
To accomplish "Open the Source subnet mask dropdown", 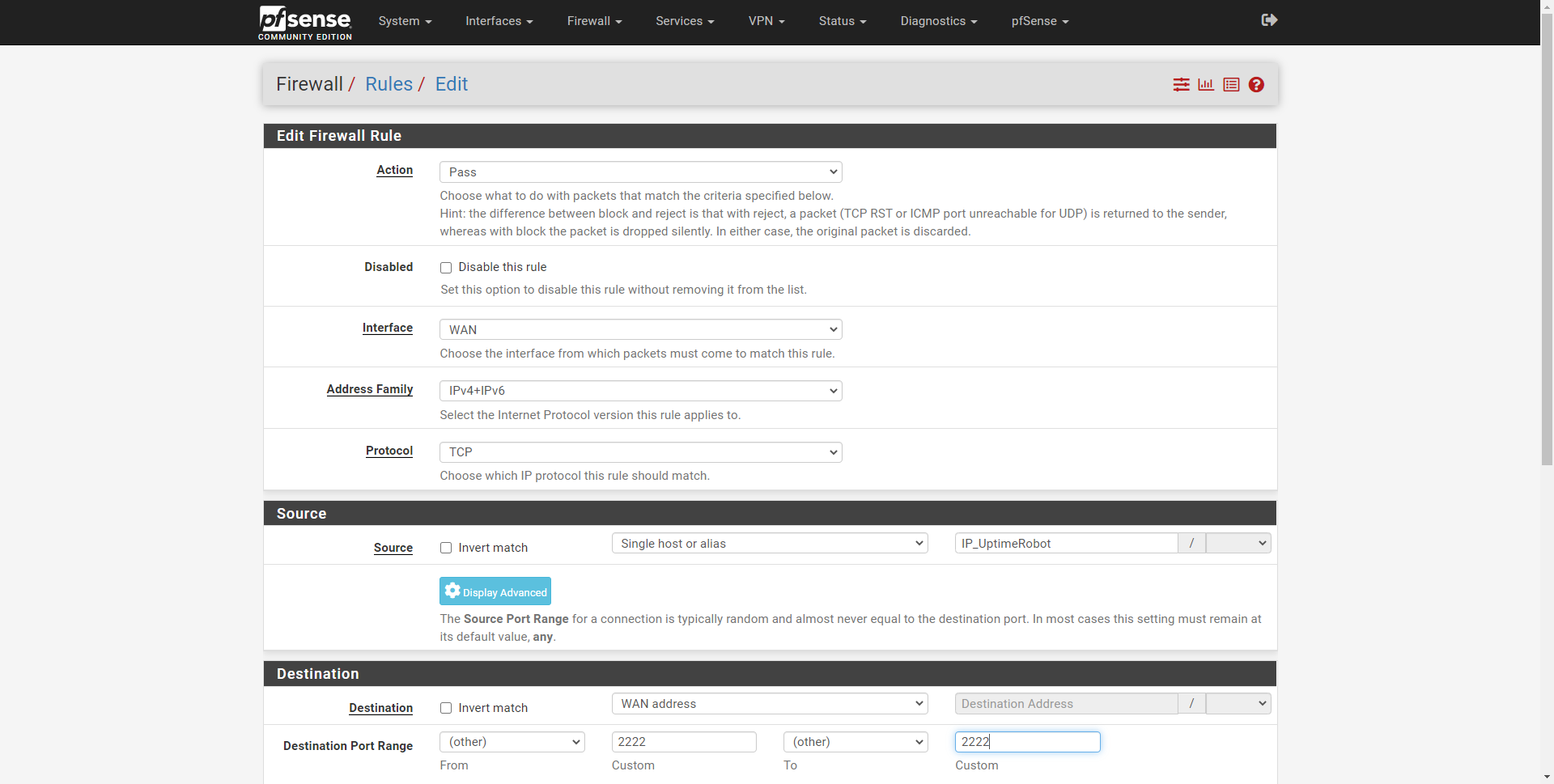I will tap(1238, 543).
